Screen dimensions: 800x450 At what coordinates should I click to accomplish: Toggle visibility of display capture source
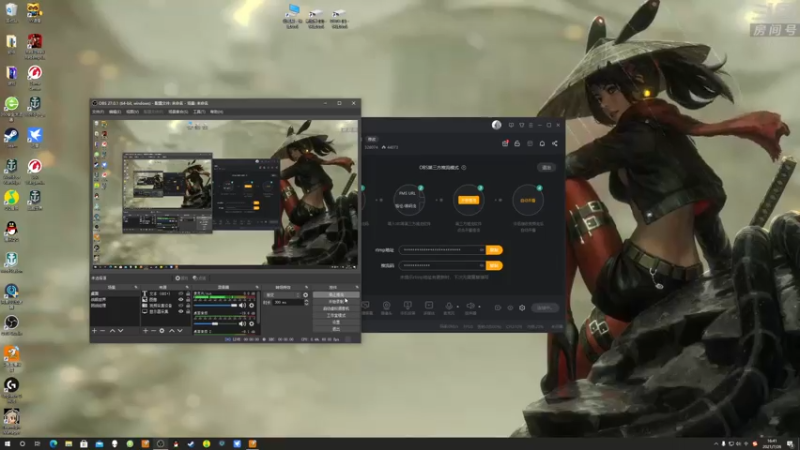pos(181,312)
